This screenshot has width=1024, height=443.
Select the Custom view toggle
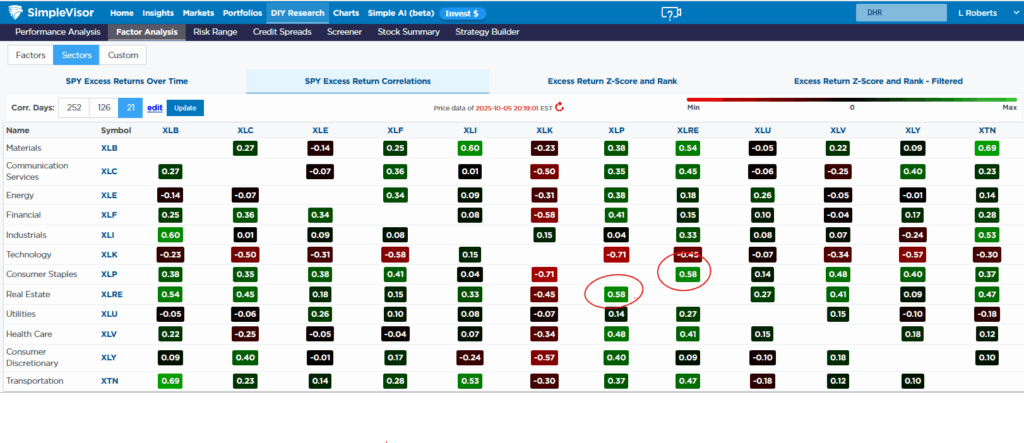pos(123,56)
